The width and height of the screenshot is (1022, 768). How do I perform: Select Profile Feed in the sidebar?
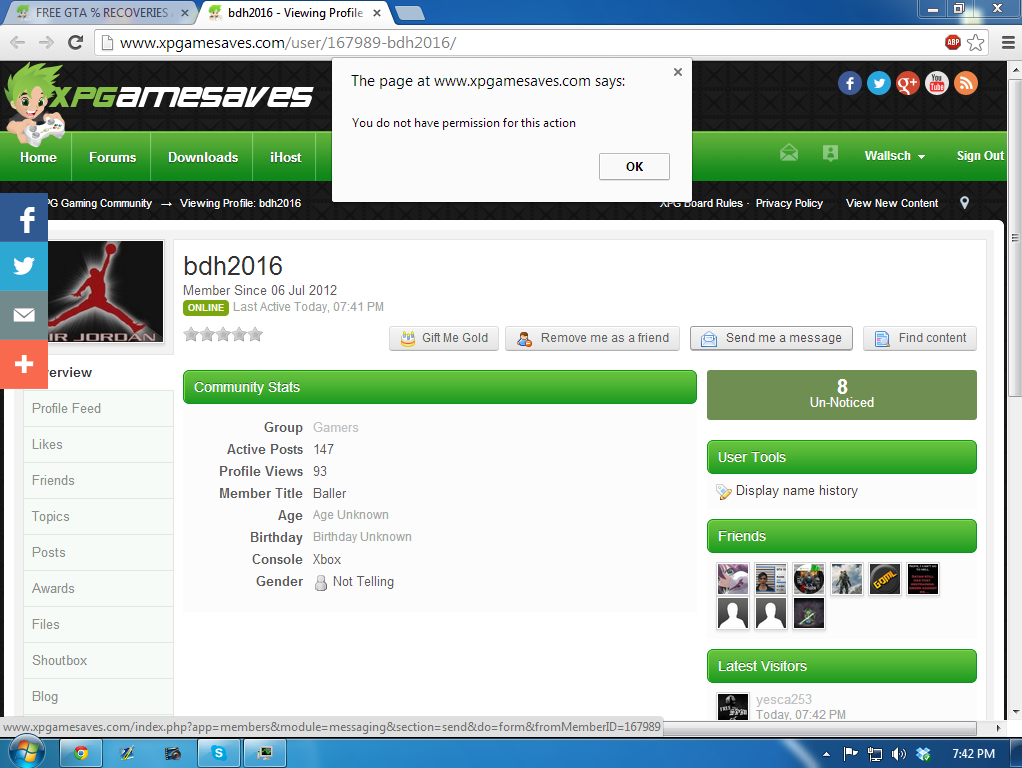click(x=66, y=408)
